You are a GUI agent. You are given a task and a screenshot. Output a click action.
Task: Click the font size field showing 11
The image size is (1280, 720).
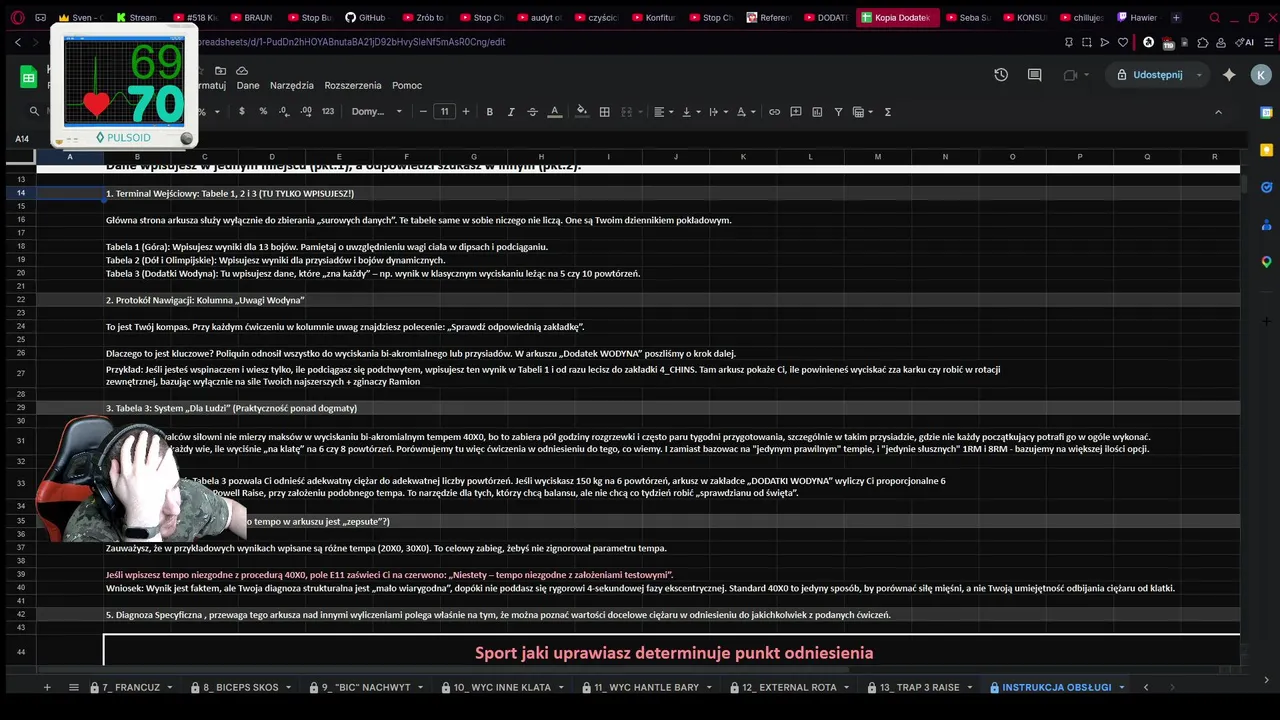pos(444,112)
